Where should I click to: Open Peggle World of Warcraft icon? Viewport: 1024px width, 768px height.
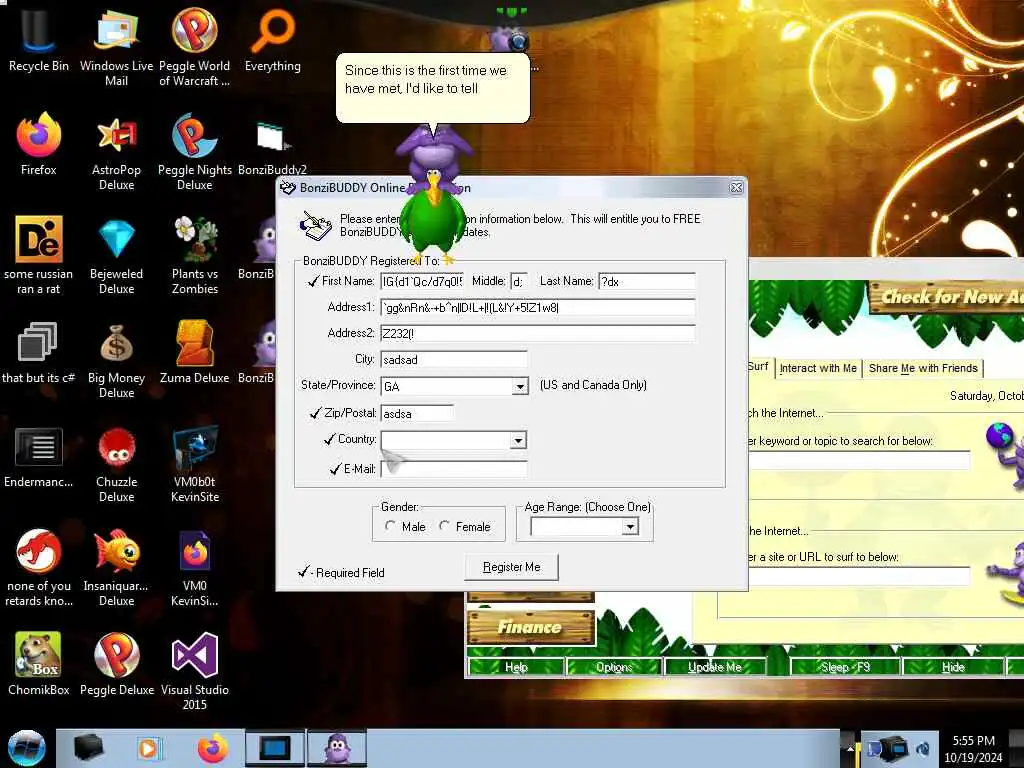tap(195, 46)
